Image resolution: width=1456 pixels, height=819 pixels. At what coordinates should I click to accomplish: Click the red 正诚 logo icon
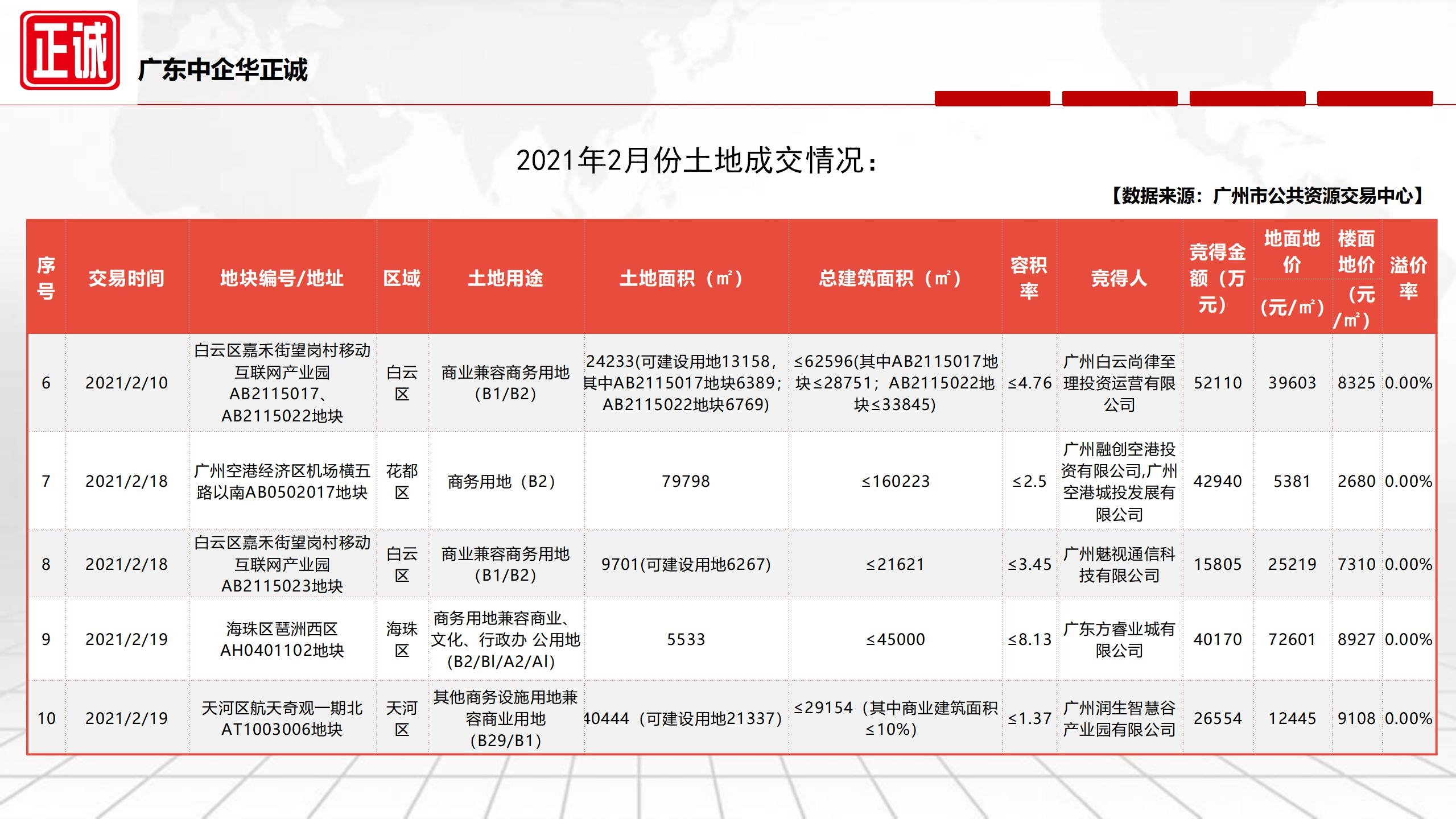pos(69,51)
